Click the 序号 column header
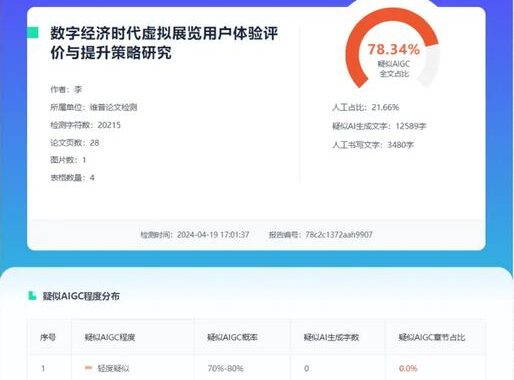 [48, 337]
